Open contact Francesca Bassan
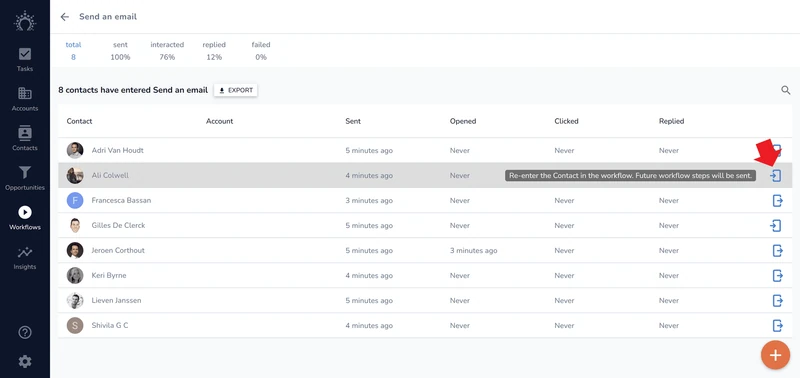This screenshot has height=378, width=800. click(121, 200)
